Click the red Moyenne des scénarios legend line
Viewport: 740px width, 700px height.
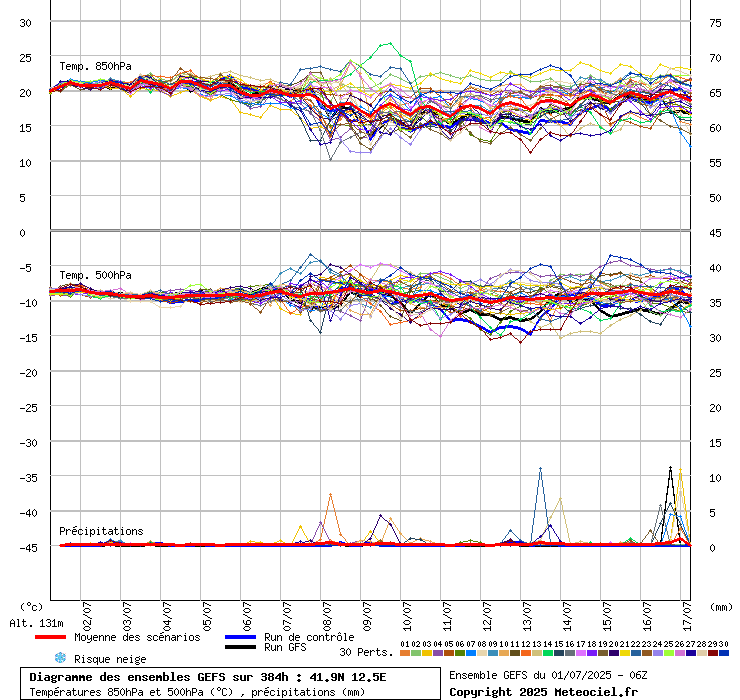[x=50, y=637]
